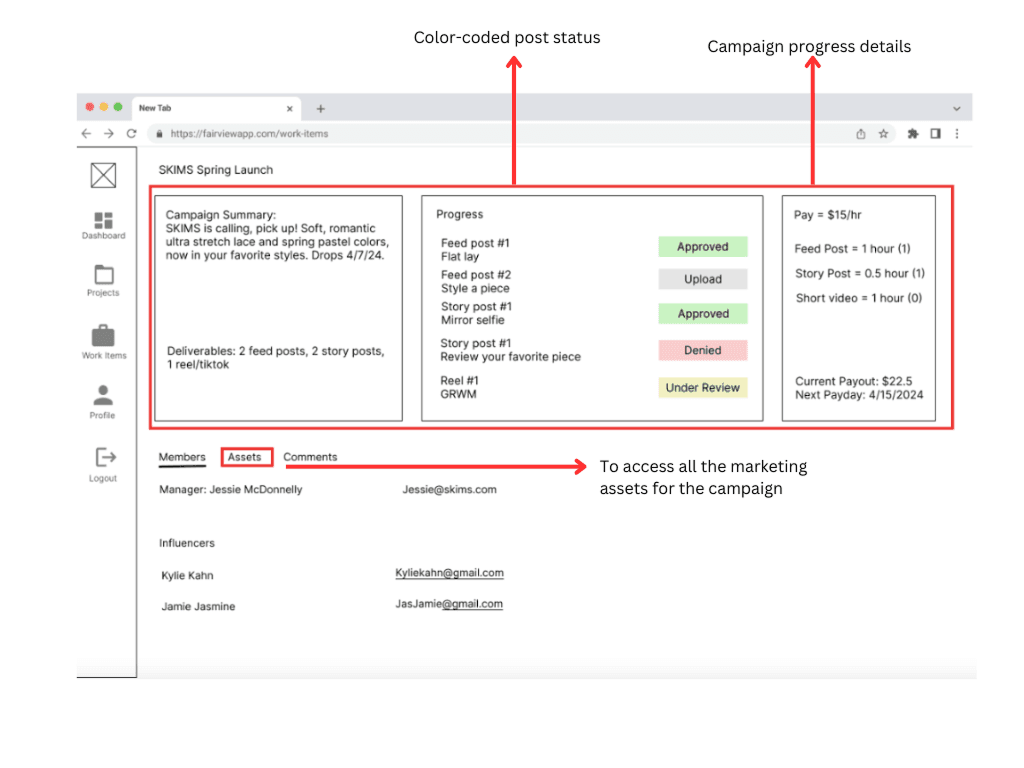Click the SKIMS Spring Launch title
Image resolution: width=1024 pixels, height=768 pixels.
(x=216, y=170)
